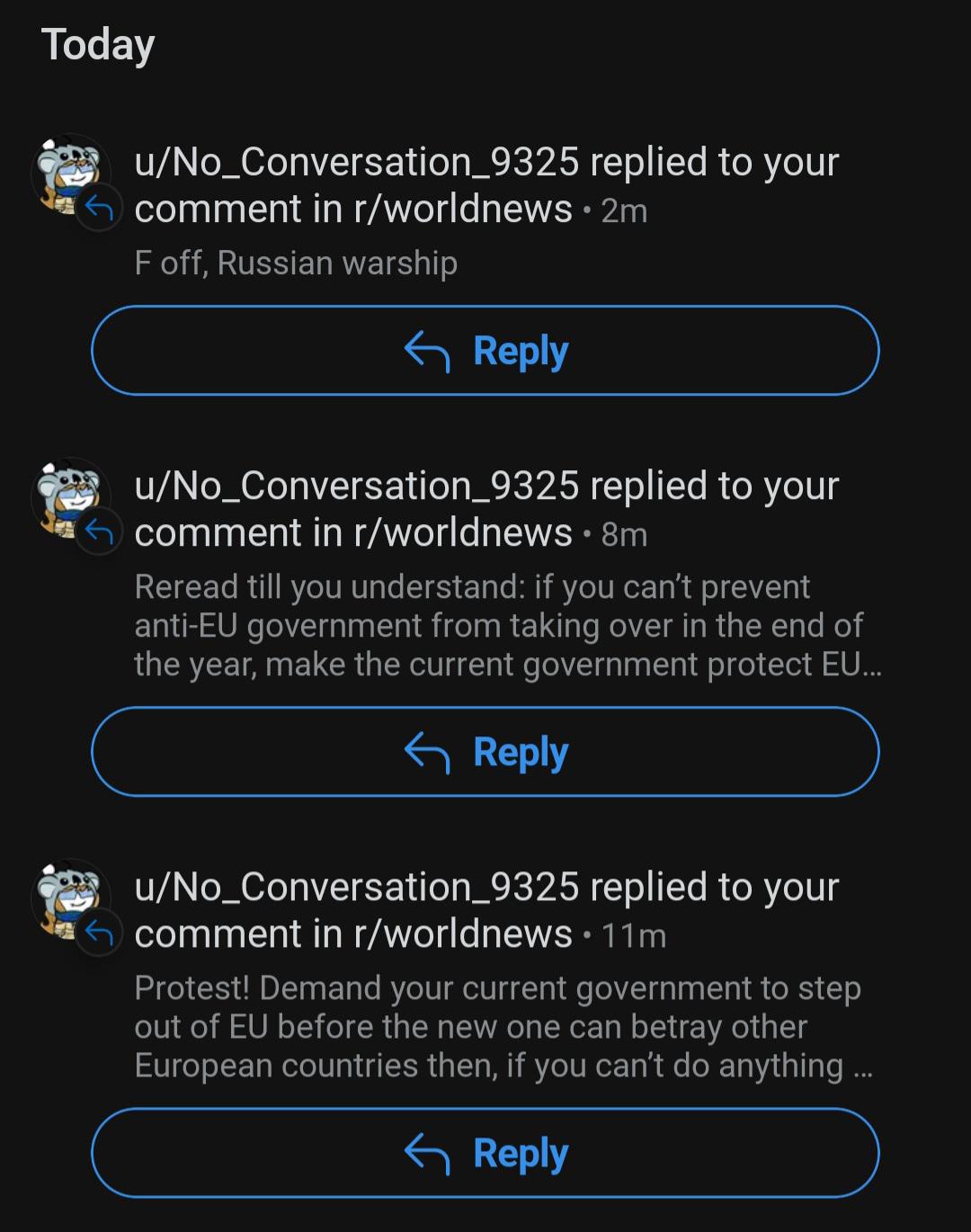This screenshot has width=971, height=1232.
Task: Reply to the 'Protest! Demand your current government' comment
Action: point(485,1152)
